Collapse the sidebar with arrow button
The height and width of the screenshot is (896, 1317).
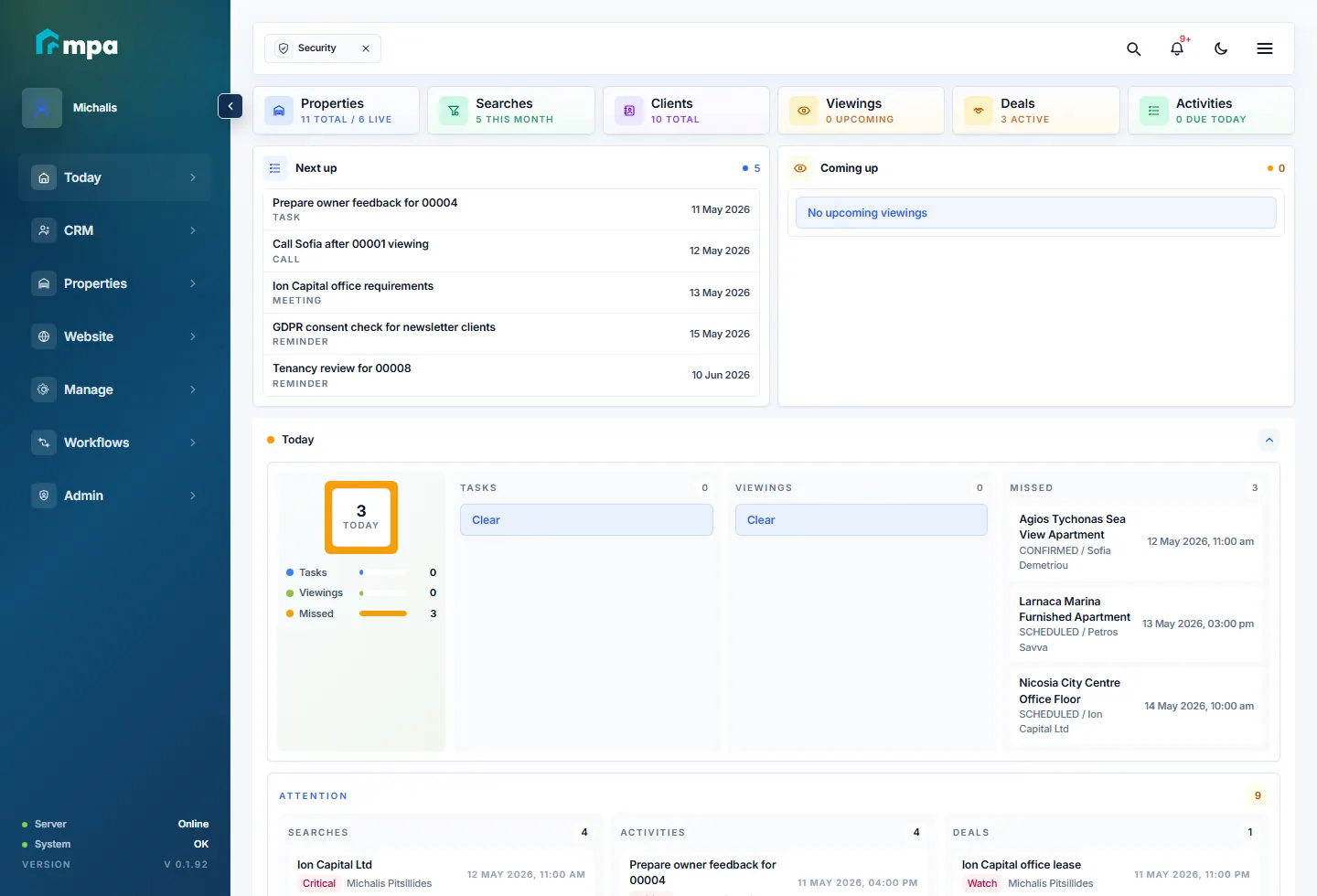tap(230, 106)
